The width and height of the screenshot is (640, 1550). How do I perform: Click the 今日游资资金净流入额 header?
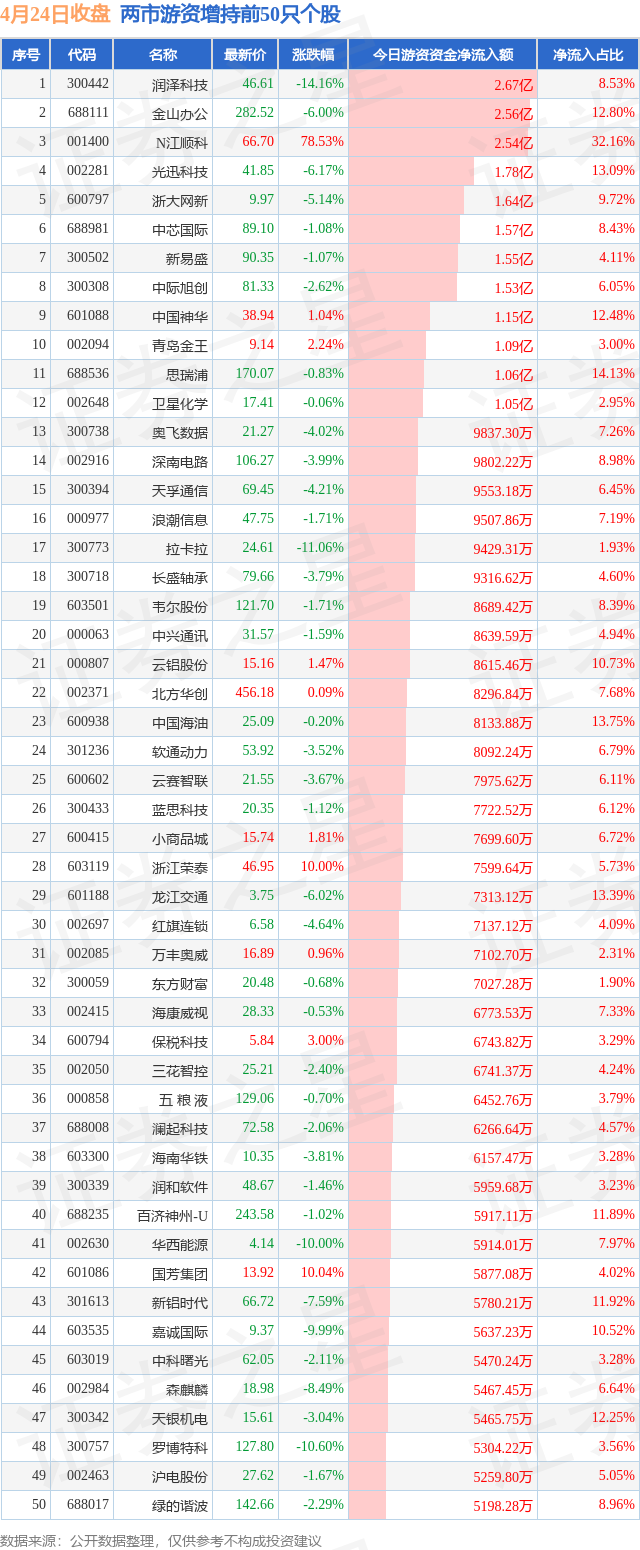[443, 55]
